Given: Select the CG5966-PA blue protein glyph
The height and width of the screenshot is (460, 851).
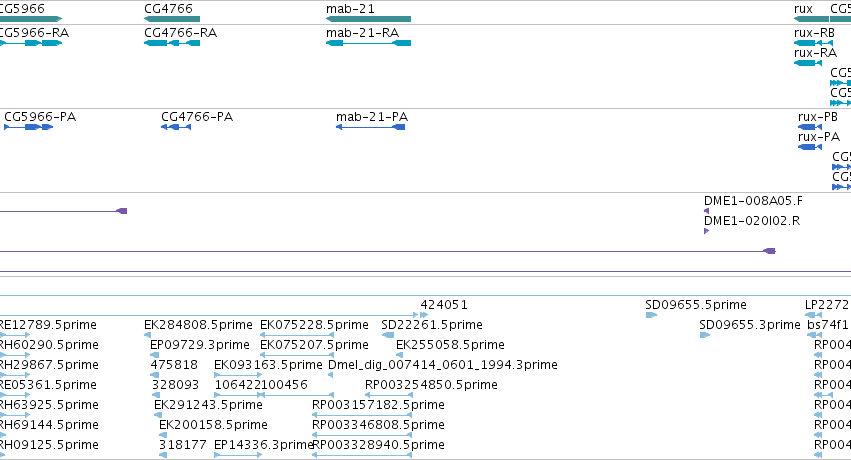Looking at the screenshot, I should tap(28, 127).
